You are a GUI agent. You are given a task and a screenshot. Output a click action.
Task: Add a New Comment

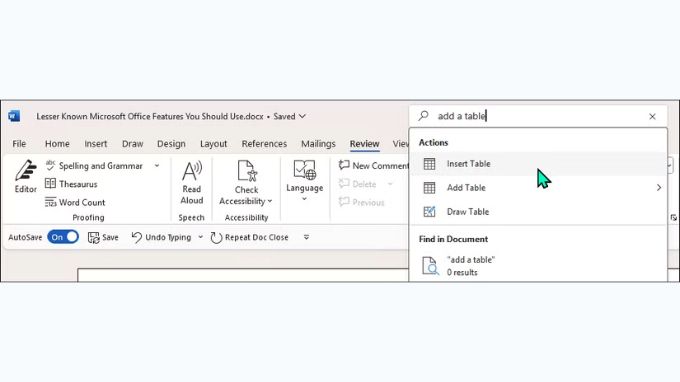(x=374, y=165)
